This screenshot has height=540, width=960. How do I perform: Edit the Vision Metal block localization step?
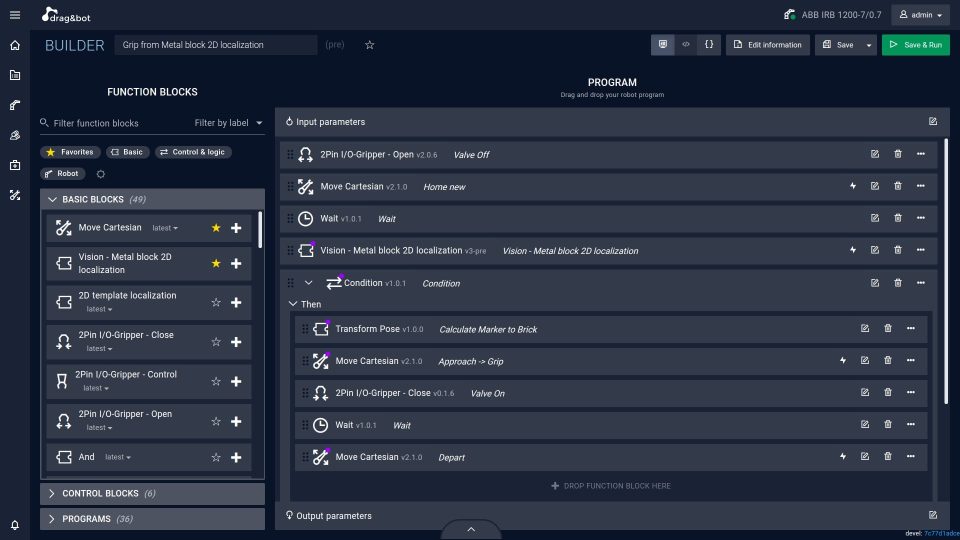[875, 250]
